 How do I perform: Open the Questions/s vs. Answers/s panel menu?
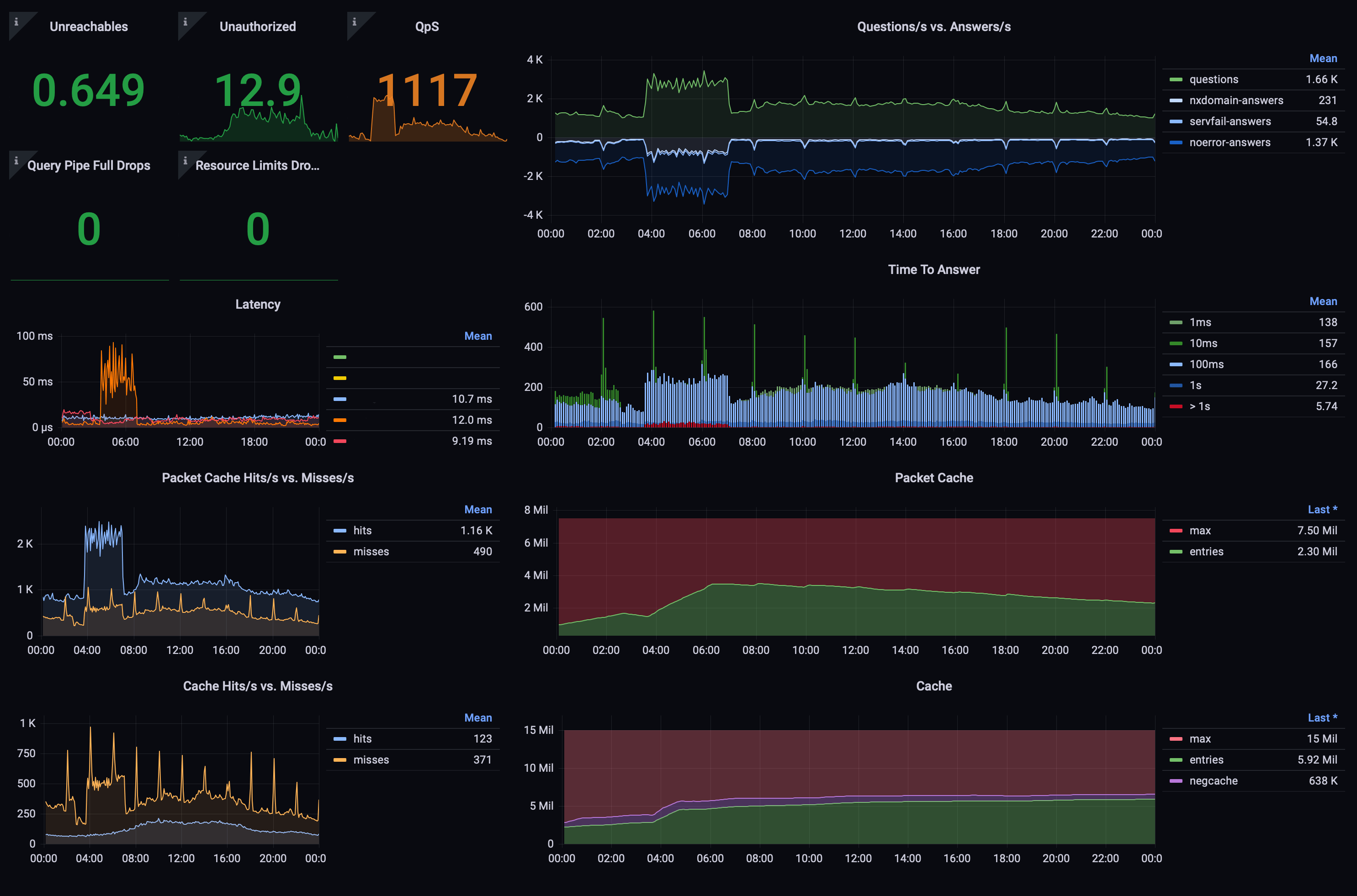click(x=933, y=27)
